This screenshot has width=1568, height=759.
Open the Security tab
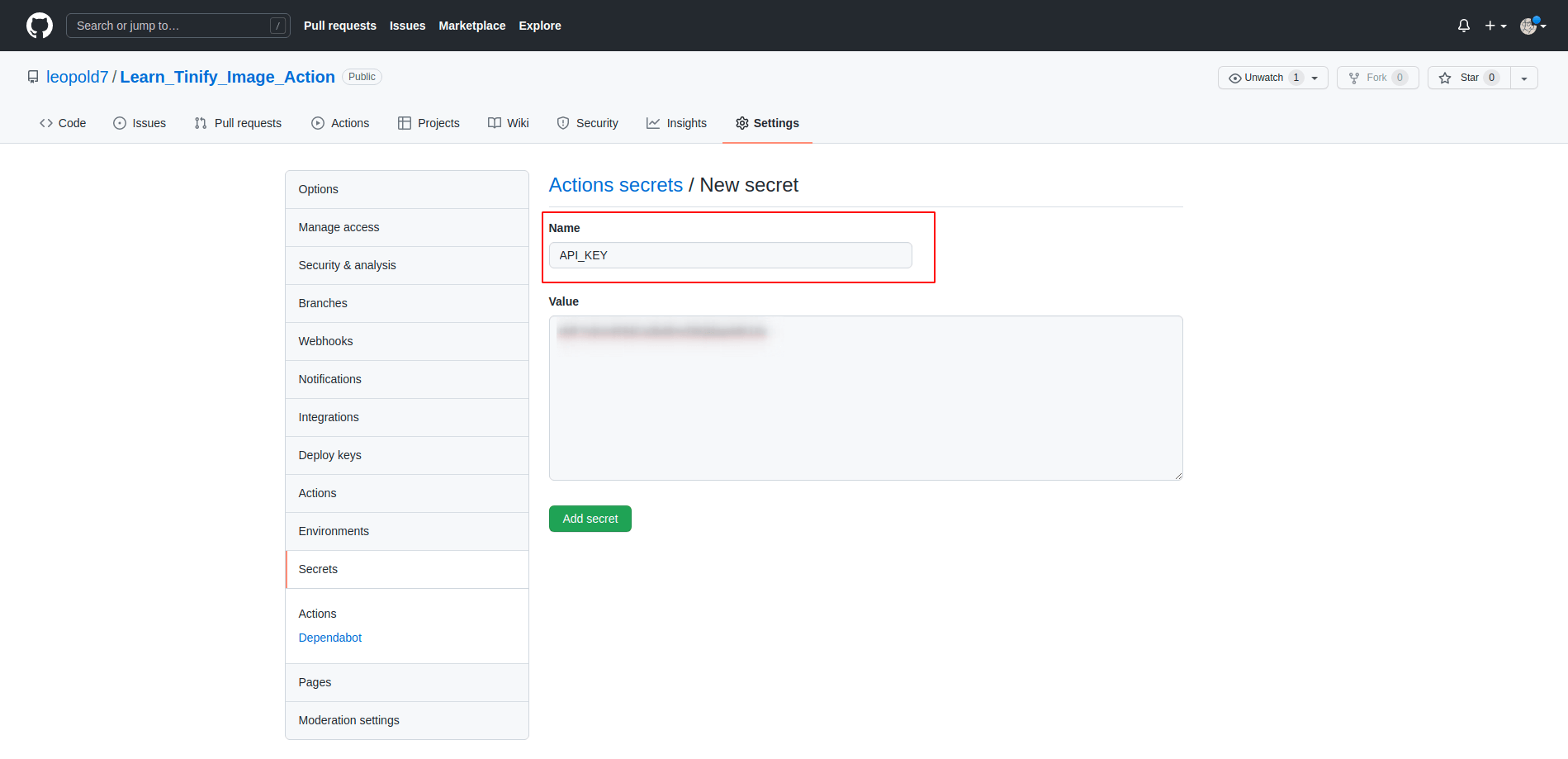(x=587, y=123)
